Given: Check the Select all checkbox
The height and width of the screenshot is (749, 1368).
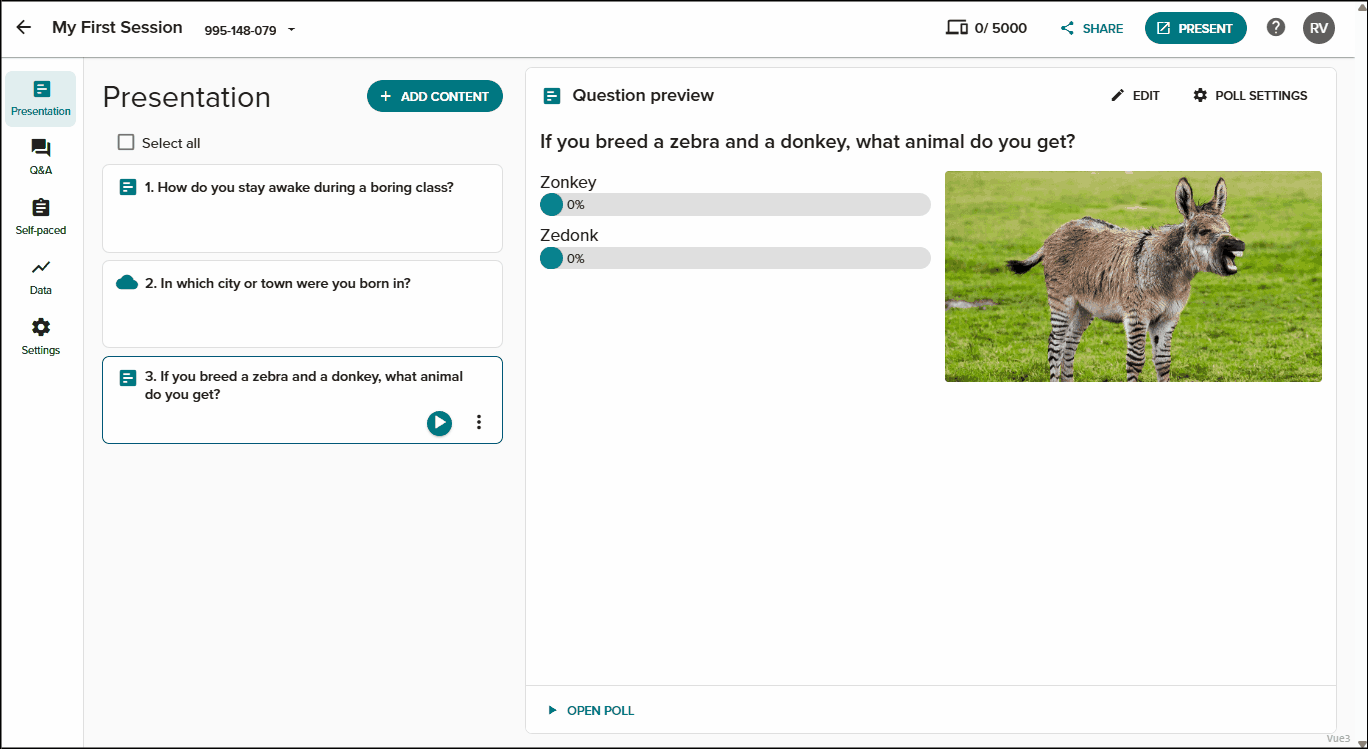Looking at the screenshot, I should tap(126, 143).
